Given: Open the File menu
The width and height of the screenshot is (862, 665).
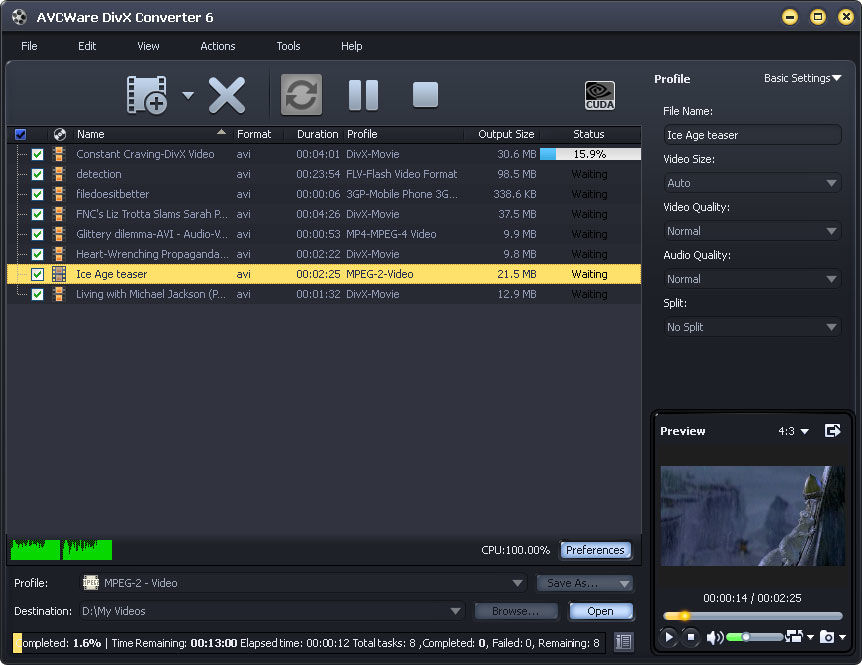Looking at the screenshot, I should [x=29, y=46].
